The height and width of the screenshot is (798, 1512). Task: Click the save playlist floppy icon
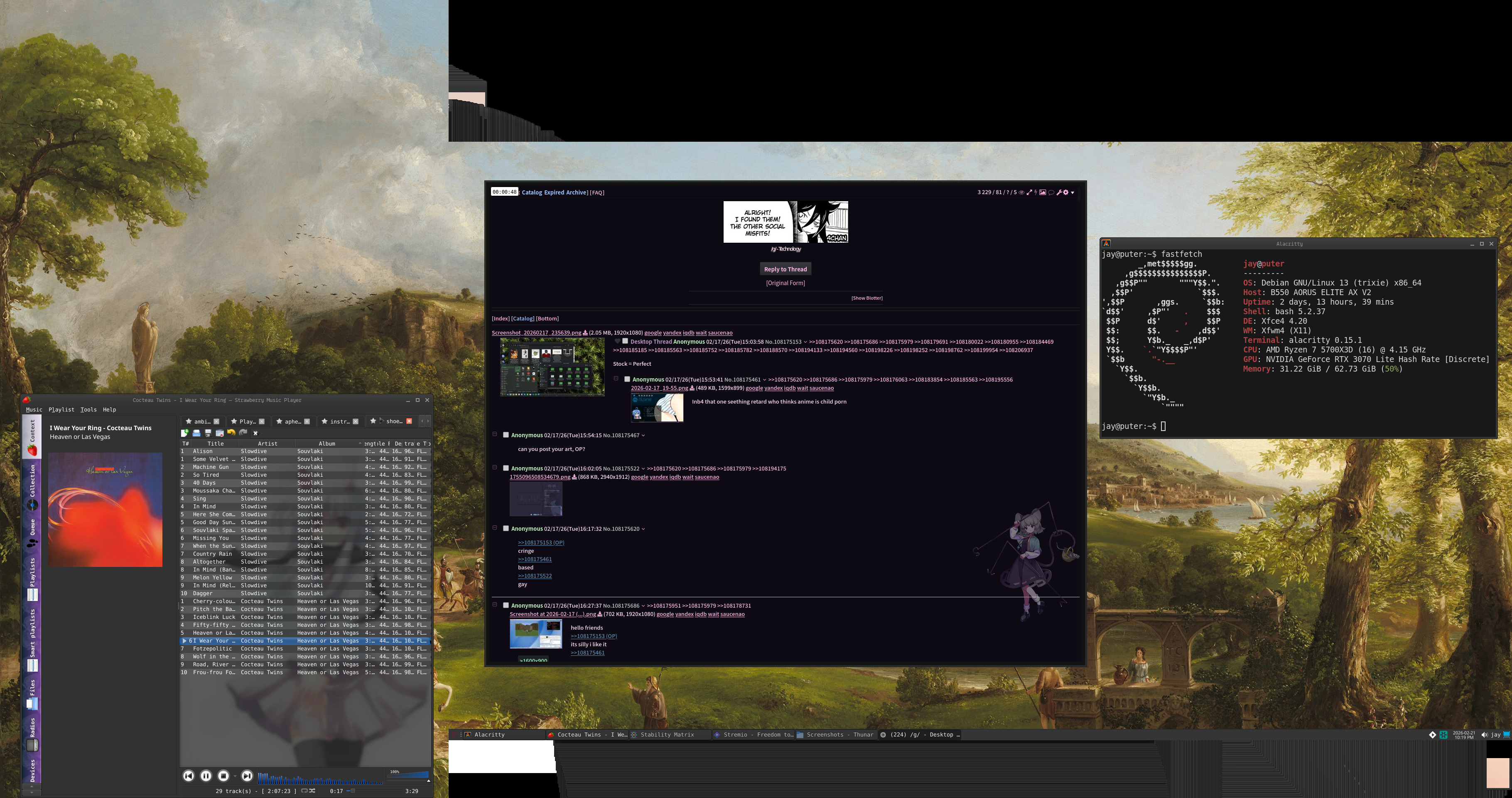click(x=208, y=433)
